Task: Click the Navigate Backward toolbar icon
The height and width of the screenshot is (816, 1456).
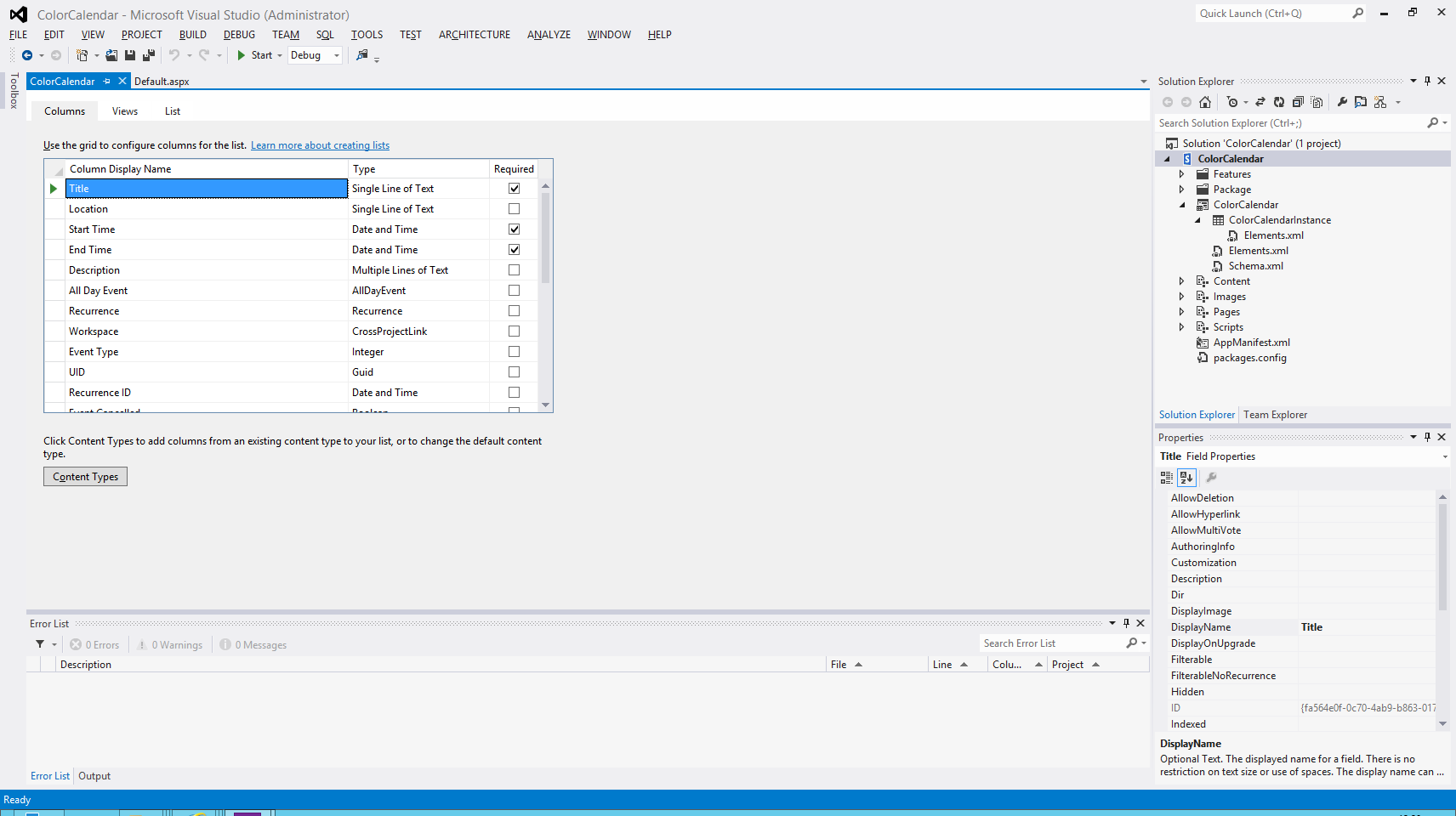Action: point(27,55)
